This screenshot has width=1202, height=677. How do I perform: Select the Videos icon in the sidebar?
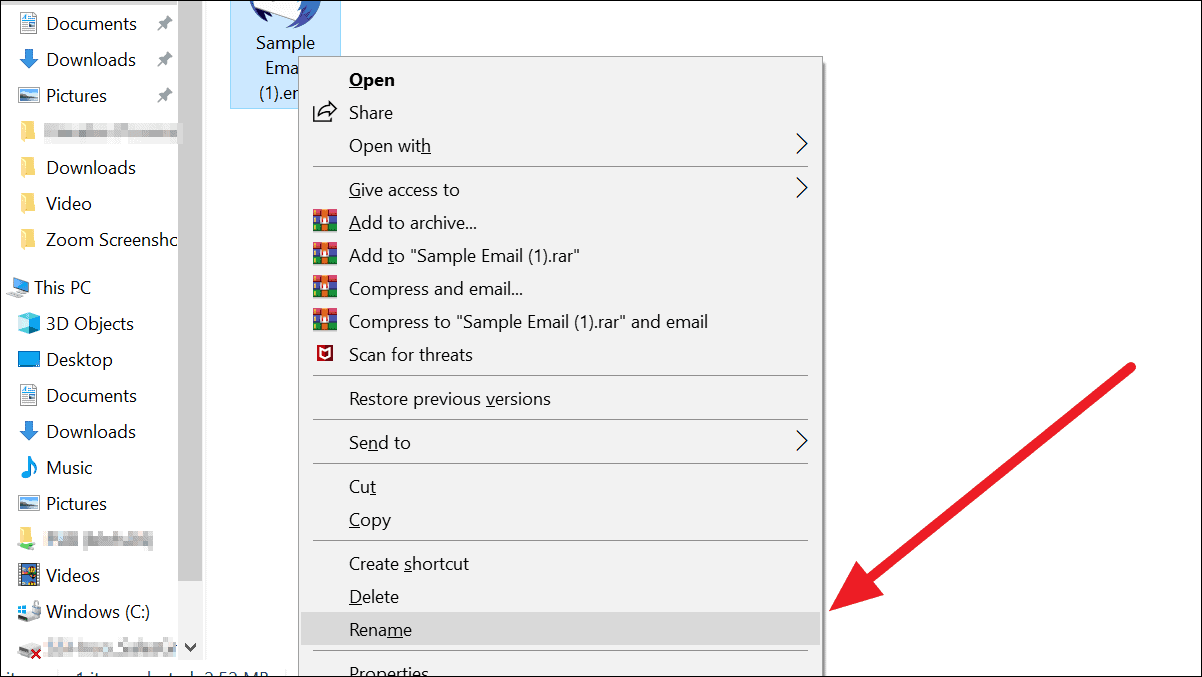coord(29,575)
